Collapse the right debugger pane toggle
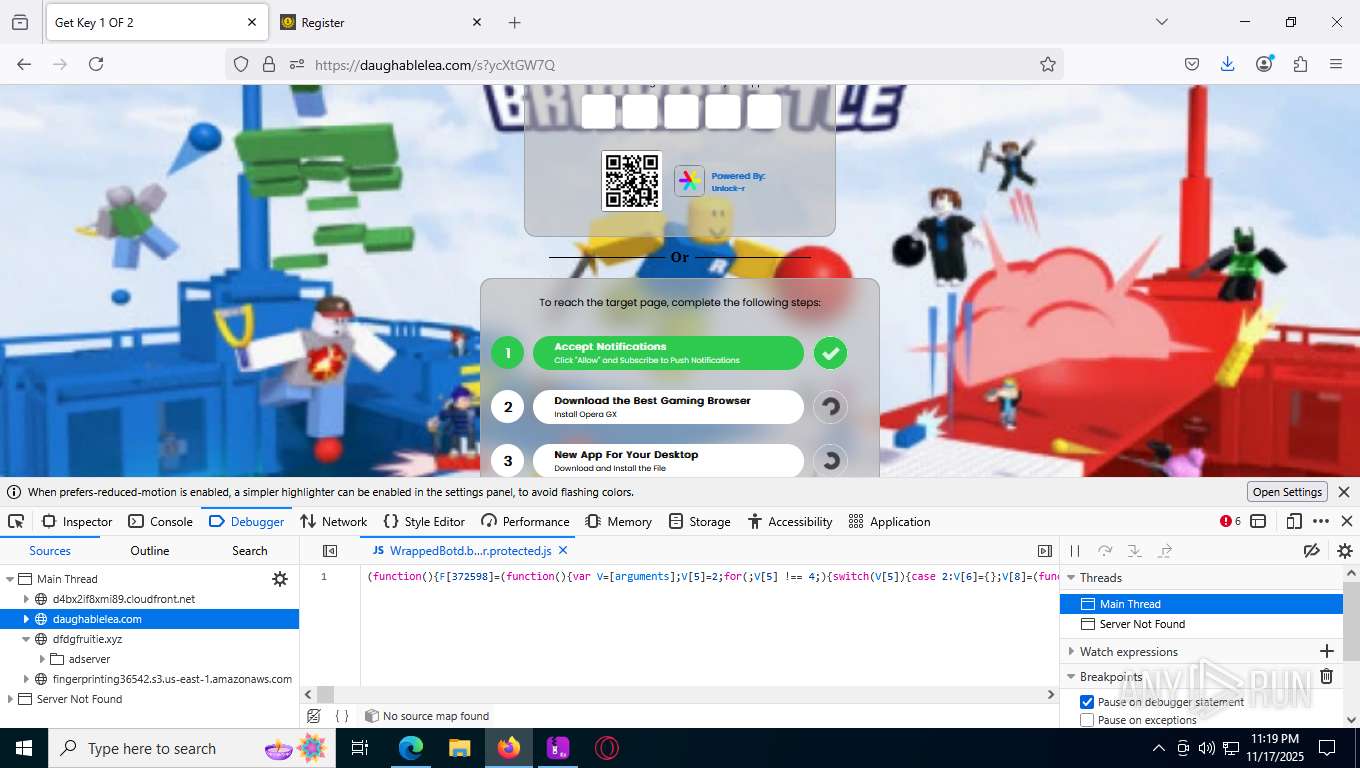 [x=1045, y=551]
